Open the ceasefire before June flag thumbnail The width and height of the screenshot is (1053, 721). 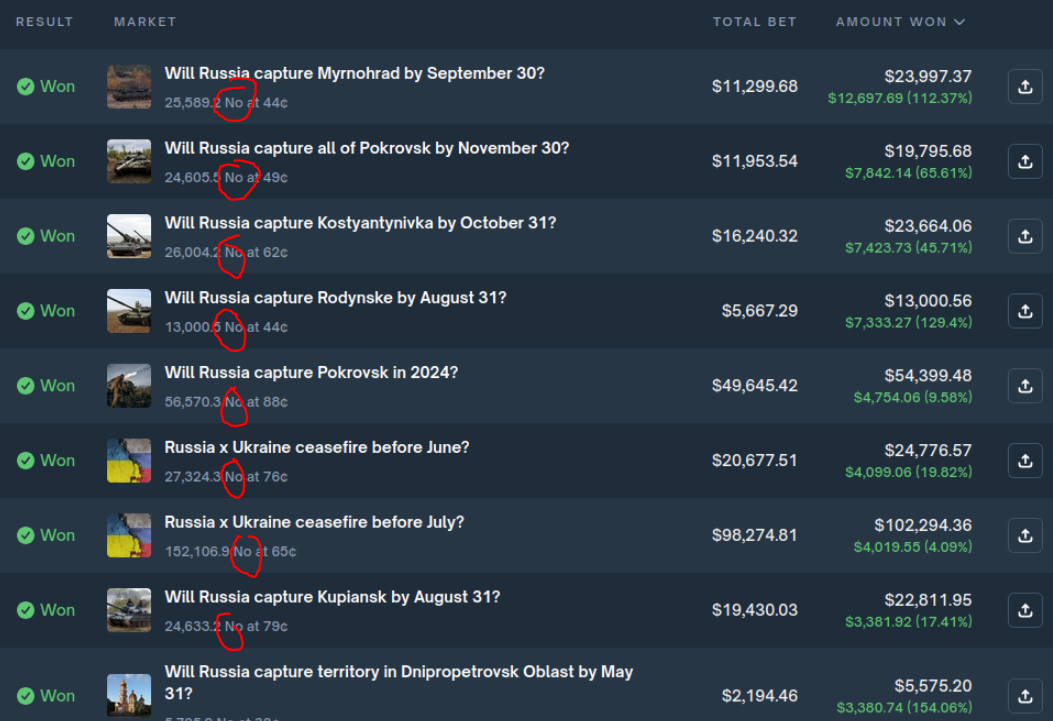(129, 461)
